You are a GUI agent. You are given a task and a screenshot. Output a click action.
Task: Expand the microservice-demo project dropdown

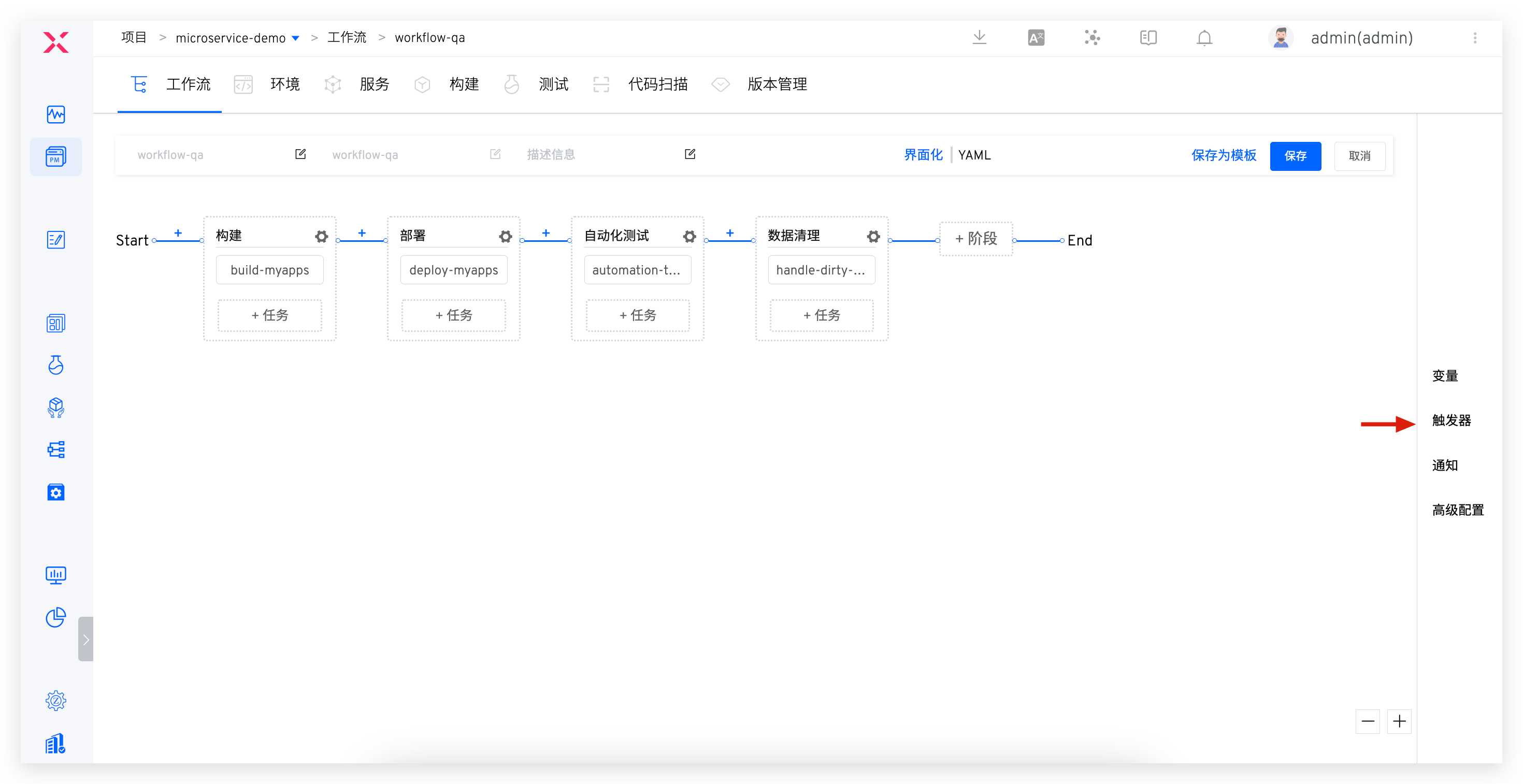[x=296, y=38]
